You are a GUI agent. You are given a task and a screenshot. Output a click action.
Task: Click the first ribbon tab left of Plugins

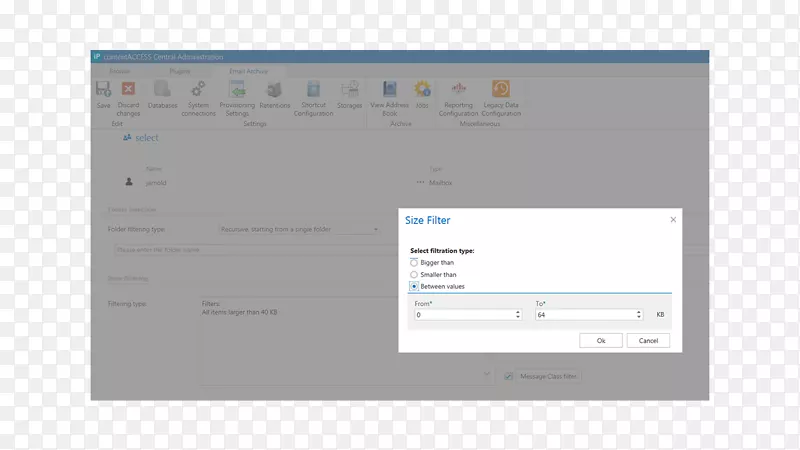[120, 71]
